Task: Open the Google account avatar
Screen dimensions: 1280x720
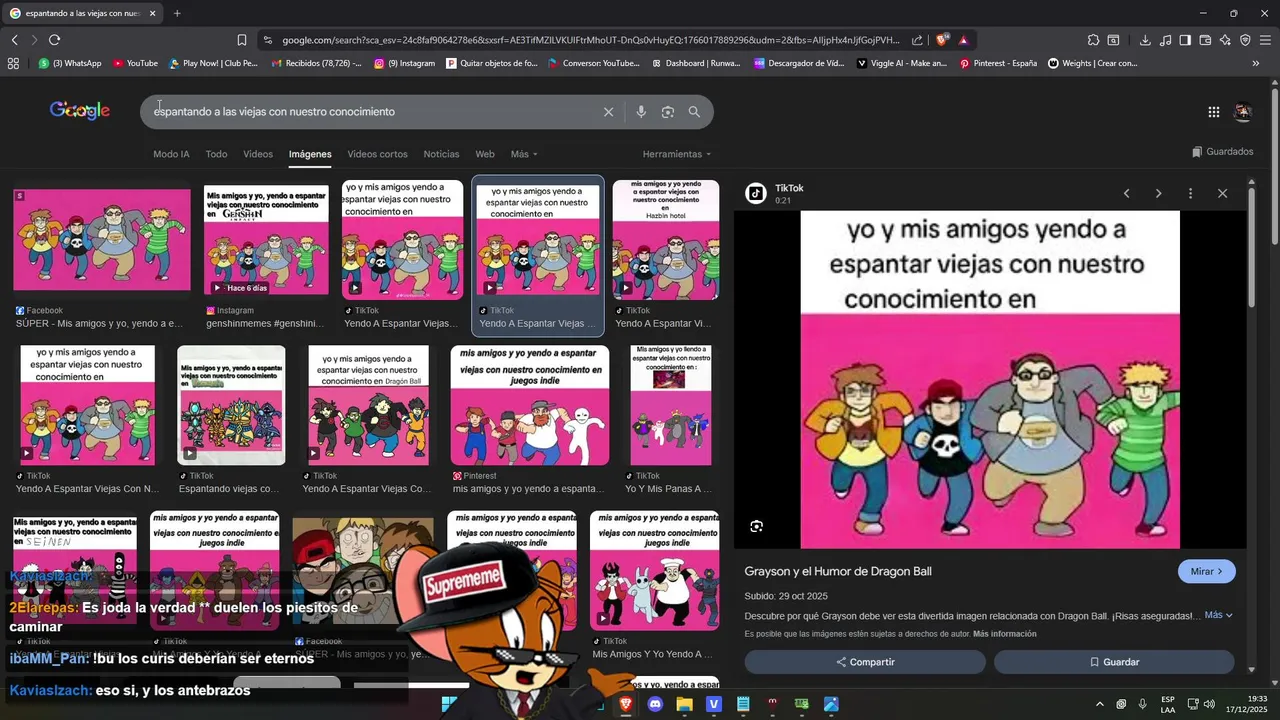Action: [x=1243, y=112]
